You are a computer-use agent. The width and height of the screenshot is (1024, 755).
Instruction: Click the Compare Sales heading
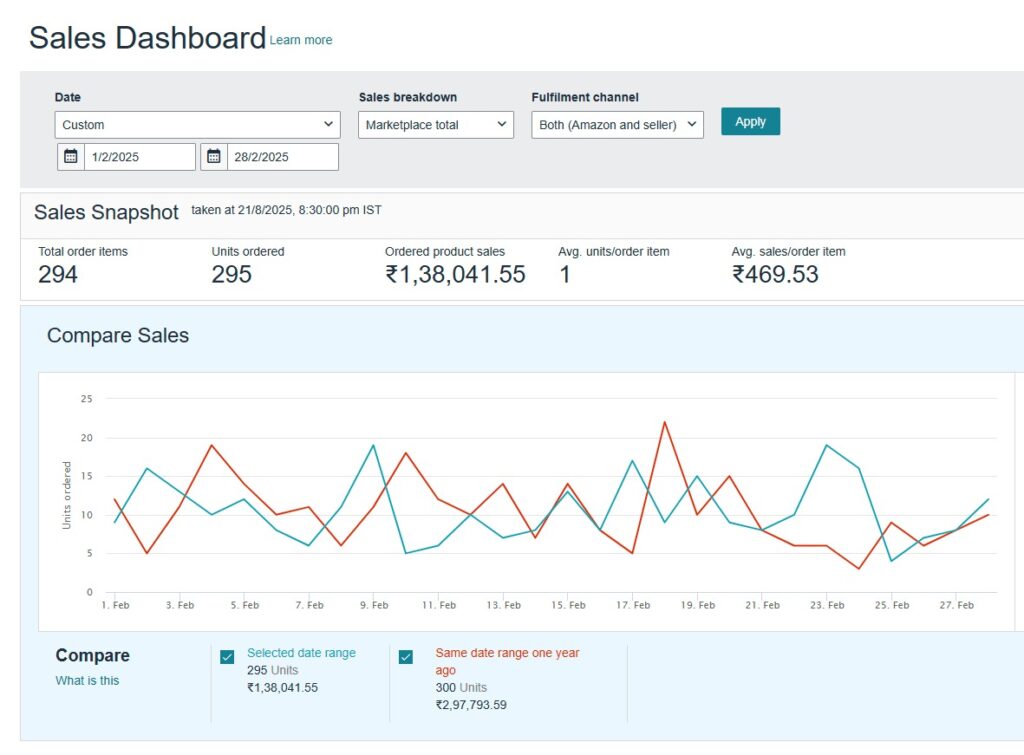pyautogui.click(x=118, y=336)
